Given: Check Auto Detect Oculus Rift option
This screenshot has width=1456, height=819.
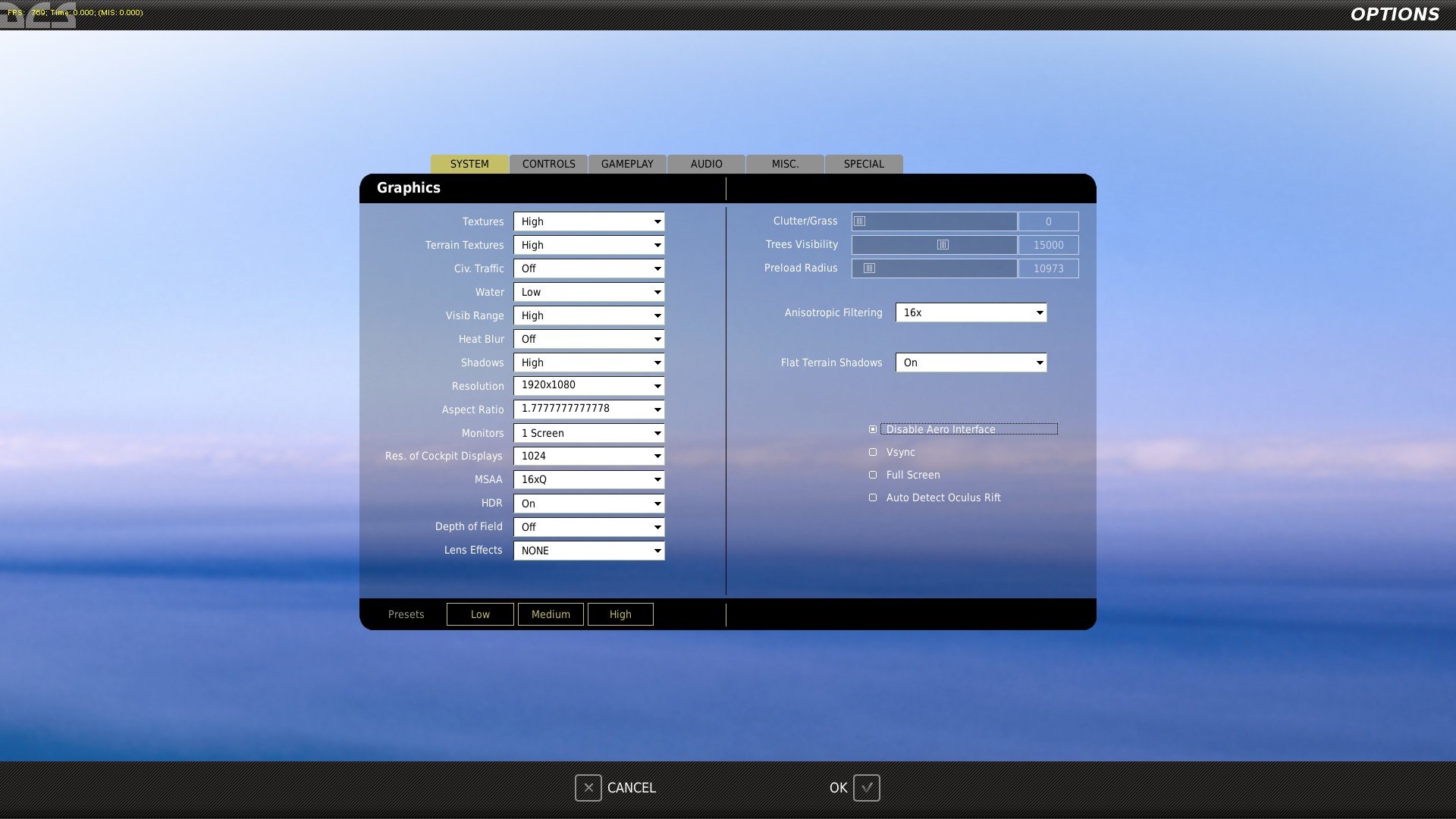Looking at the screenshot, I should (x=873, y=497).
